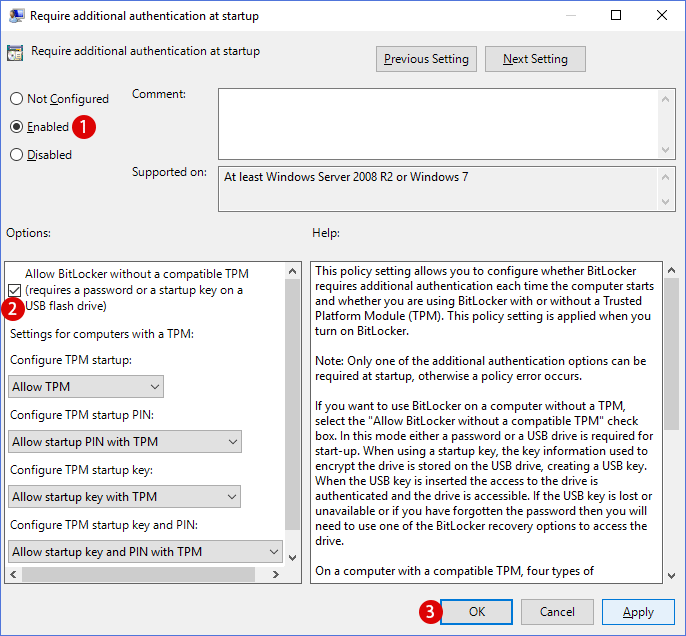Click the Help pane scroll down arrow
This screenshot has height=636, width=686.
coord(672,576)
